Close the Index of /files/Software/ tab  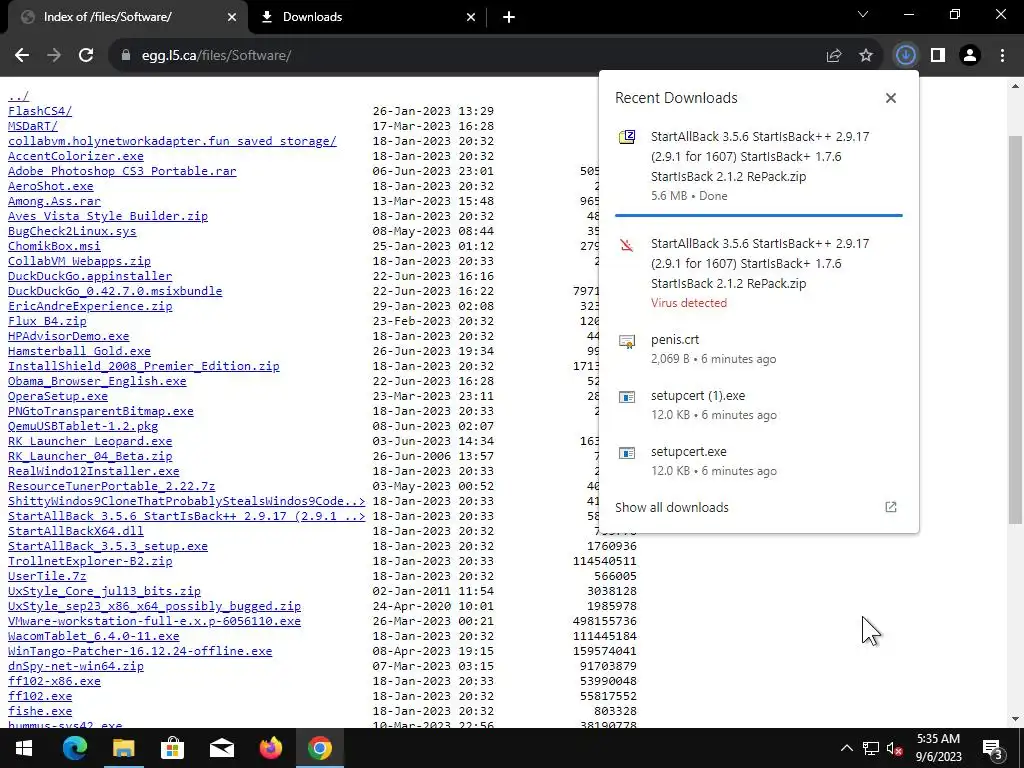[x=232, y=18]
